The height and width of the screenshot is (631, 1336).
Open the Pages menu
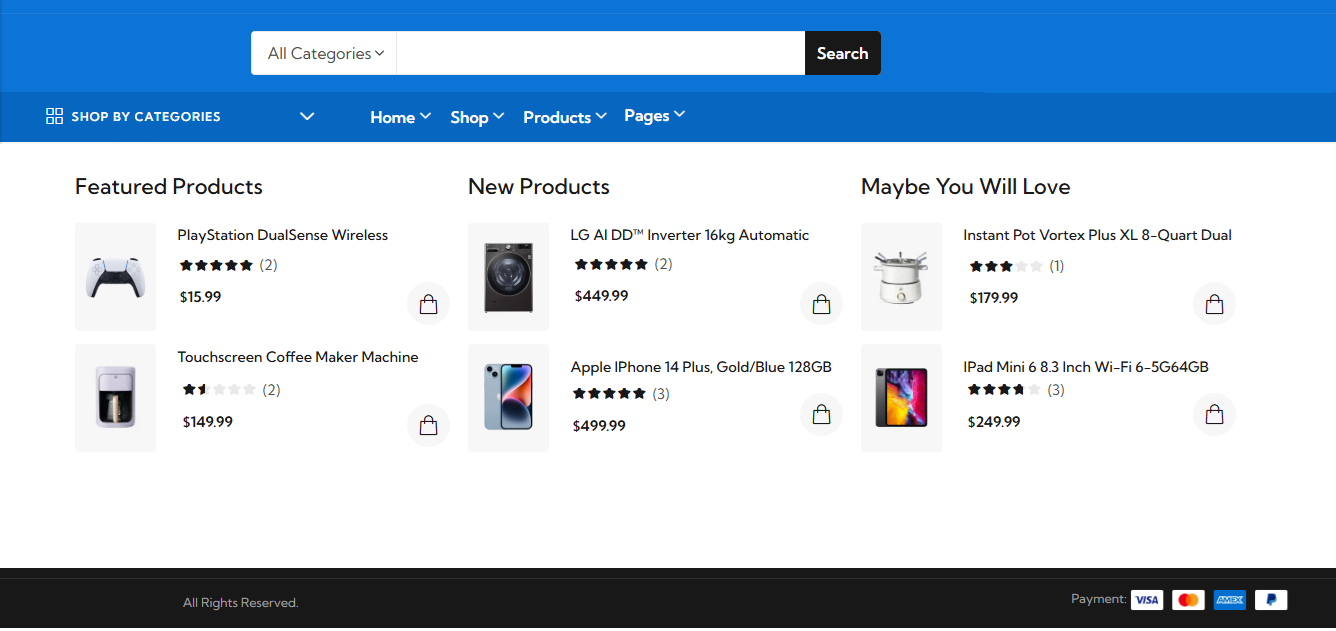coord(654,116)
